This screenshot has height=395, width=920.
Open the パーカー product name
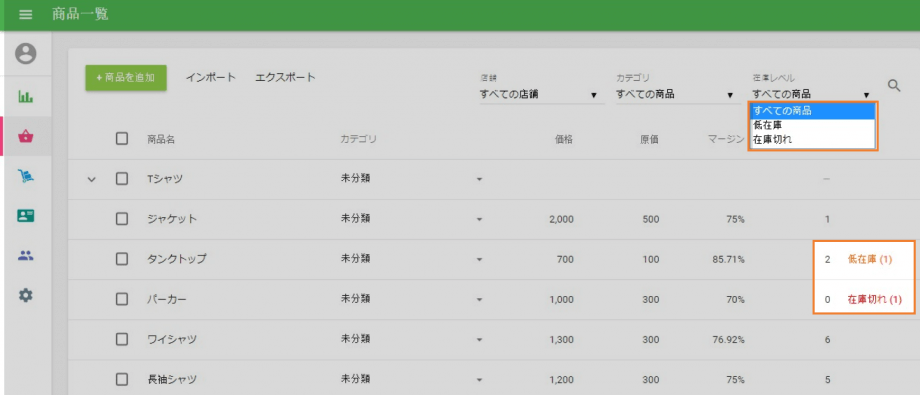(167, 299)
